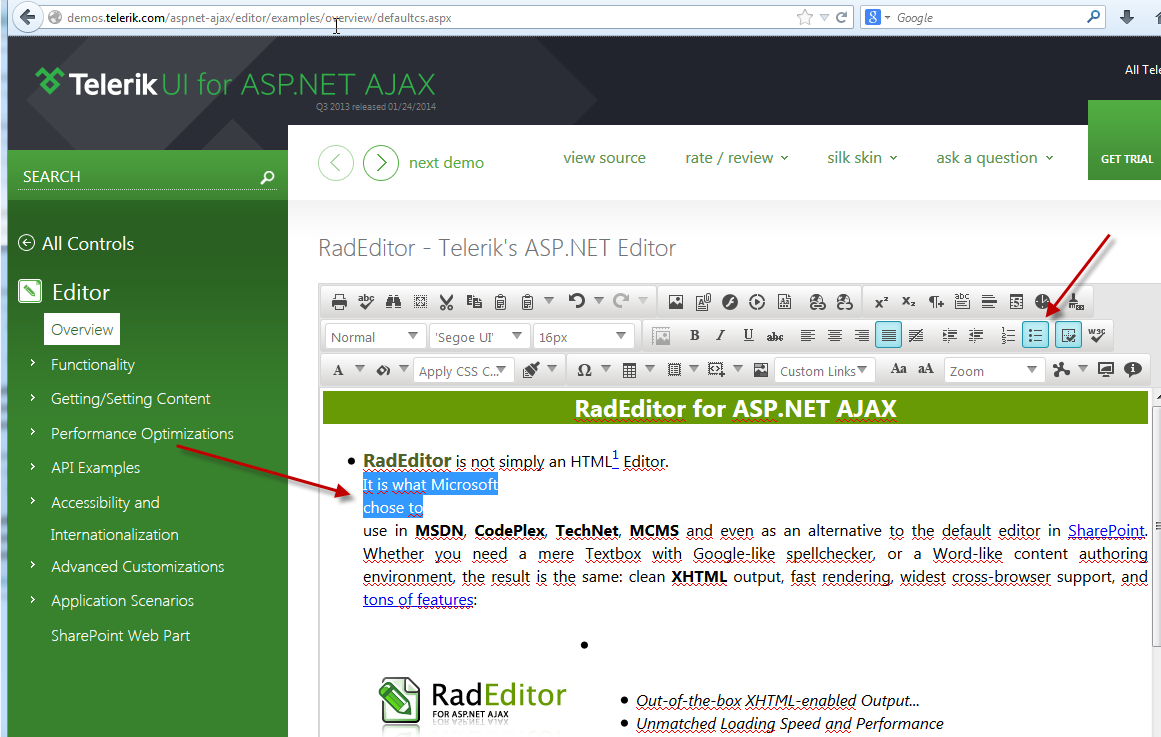The height and width of the screenshot is (737, 1161).
Task: Open the font name dropdown 'Segoe UI'
Action: 480,336
